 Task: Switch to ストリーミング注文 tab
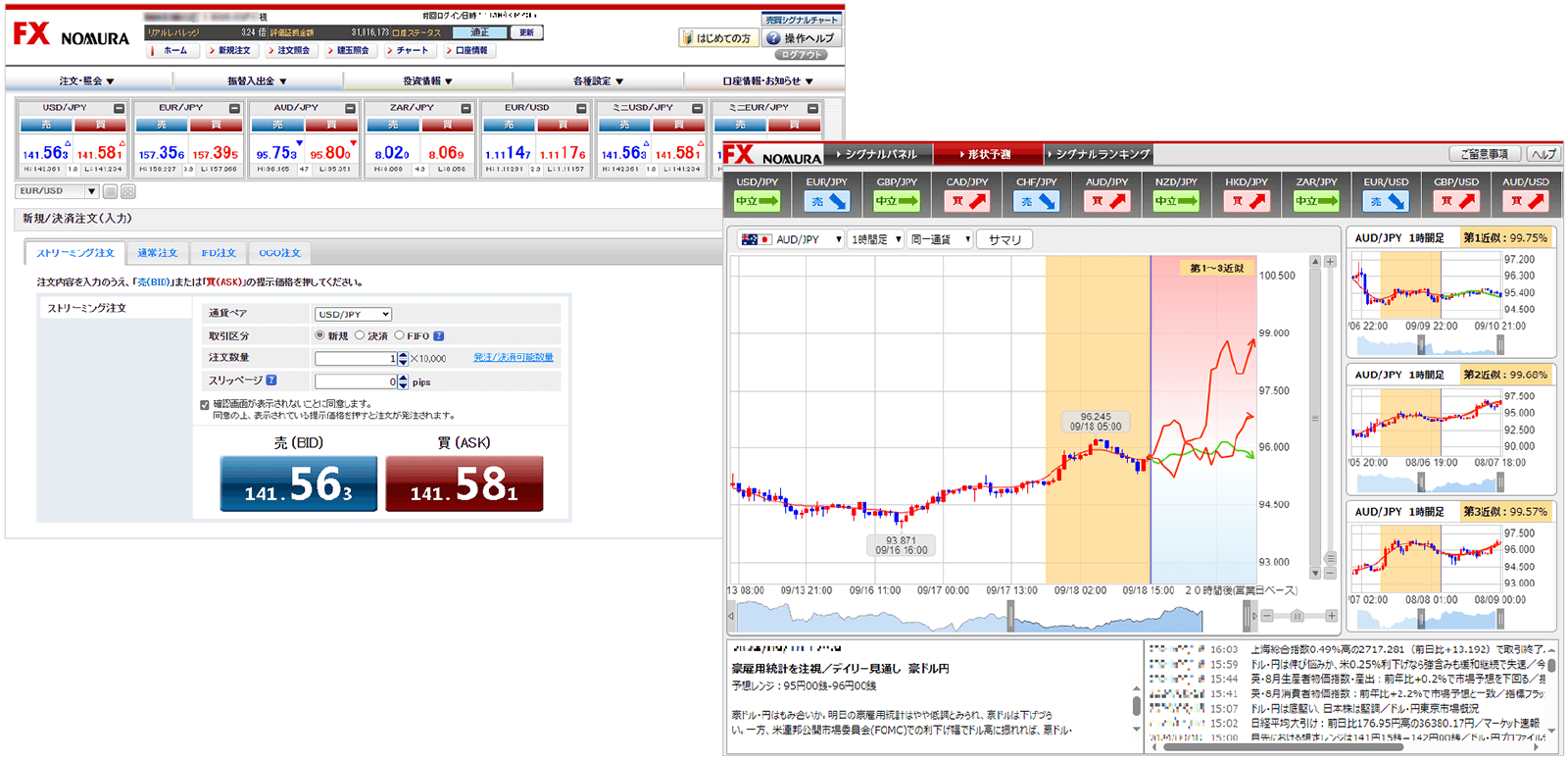point(75,253)
